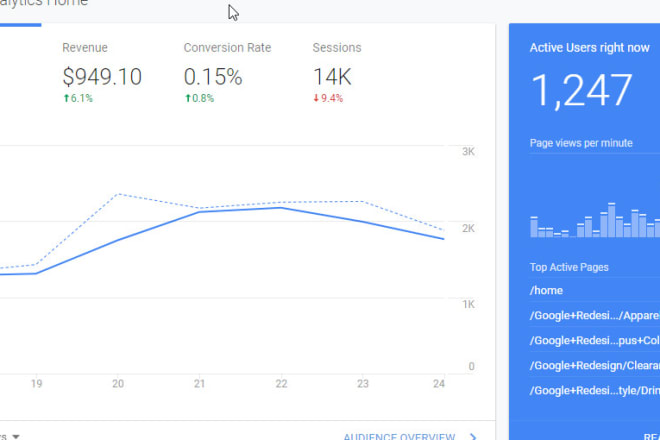Click the red Sessions 9.4% down arrow
Viewport: 660px width, 440px height.
[316, 98]
